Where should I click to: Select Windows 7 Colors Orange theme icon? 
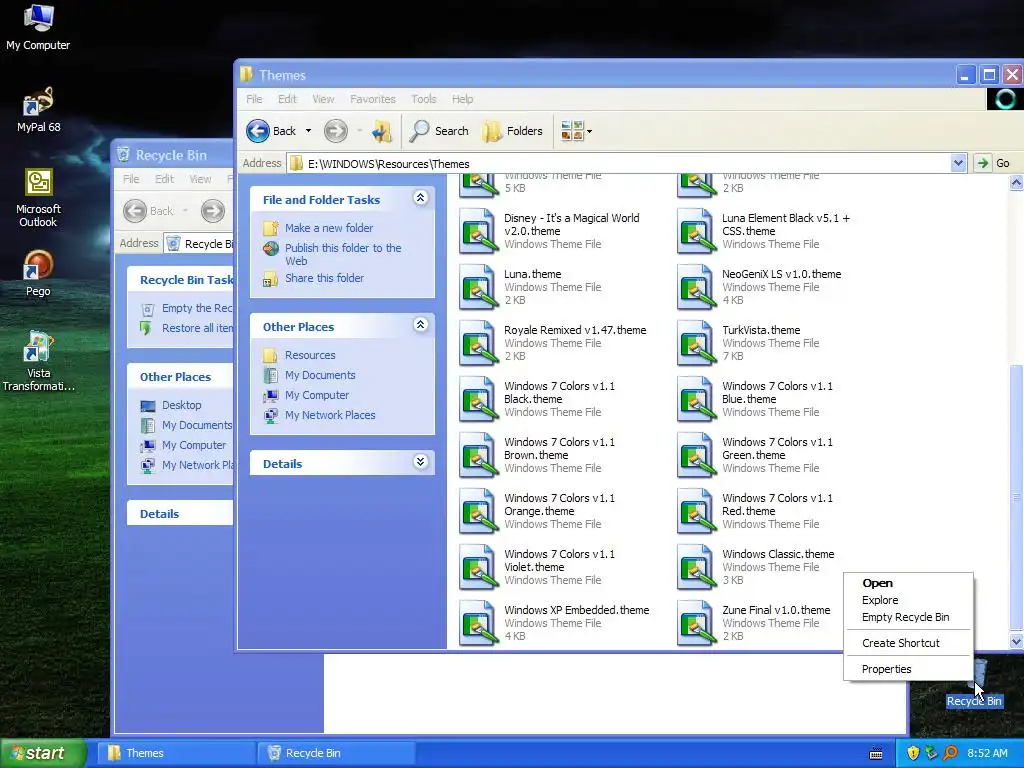pyautogui.click(x=478, y=511)
